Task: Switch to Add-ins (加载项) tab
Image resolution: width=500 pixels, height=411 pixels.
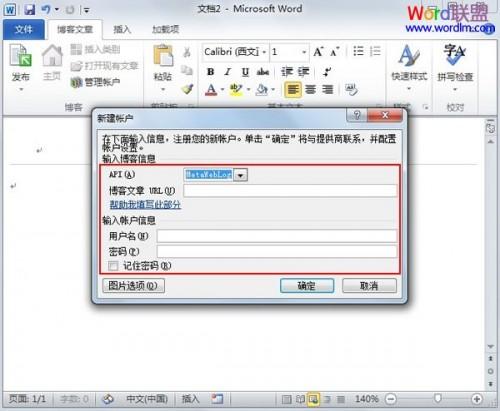Action: pos(166,30)
